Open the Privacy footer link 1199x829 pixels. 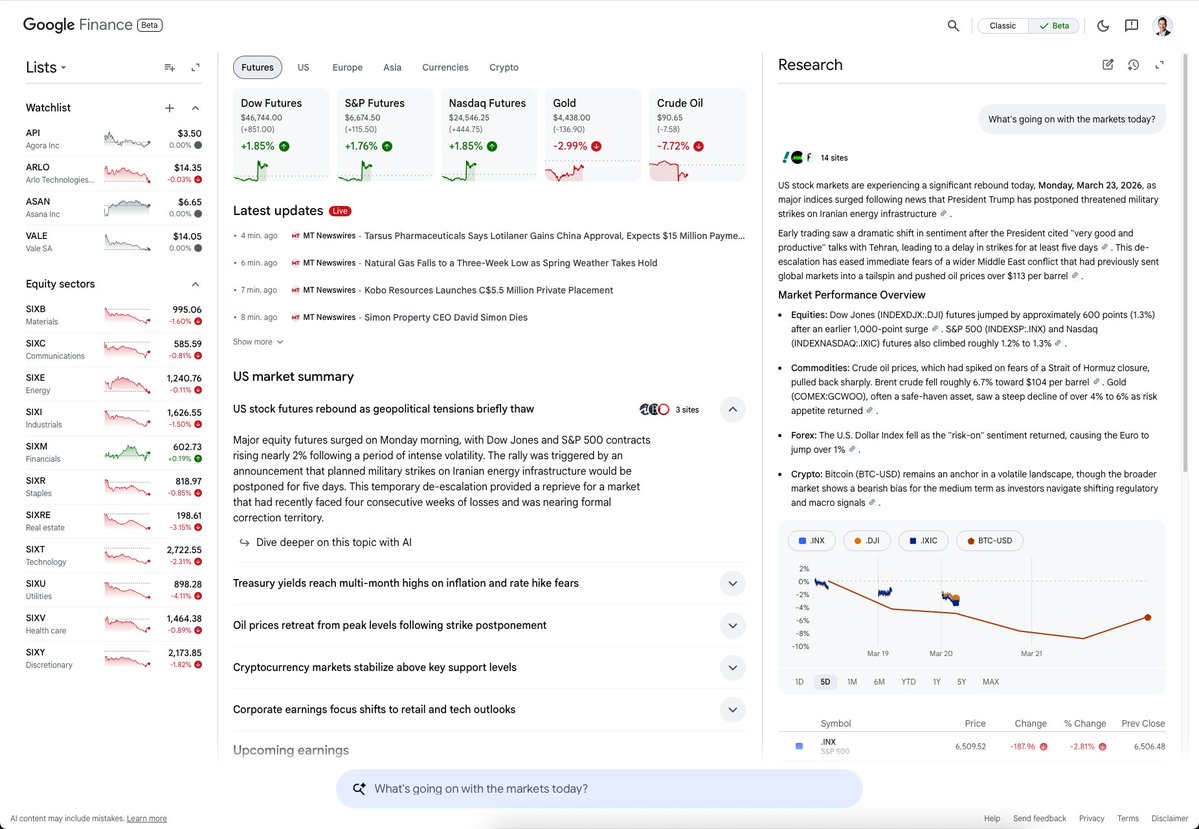(1091, 818)
